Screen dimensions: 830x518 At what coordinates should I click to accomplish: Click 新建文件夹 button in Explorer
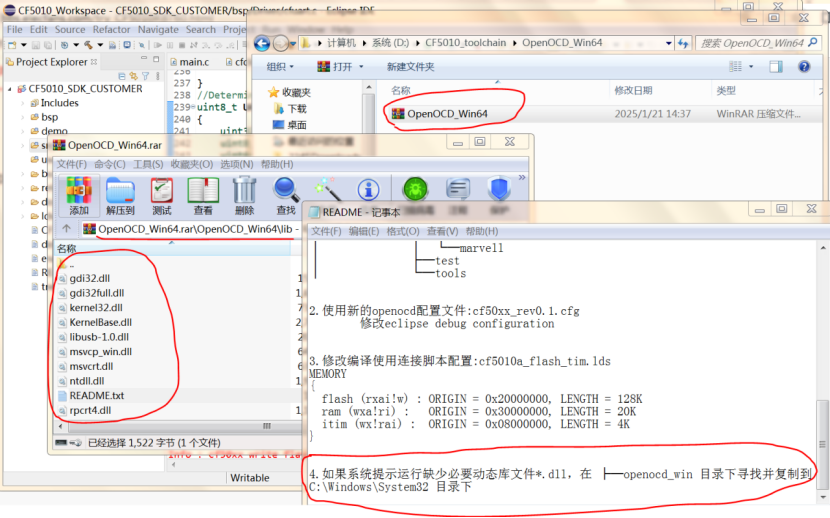tap(410, 67)
